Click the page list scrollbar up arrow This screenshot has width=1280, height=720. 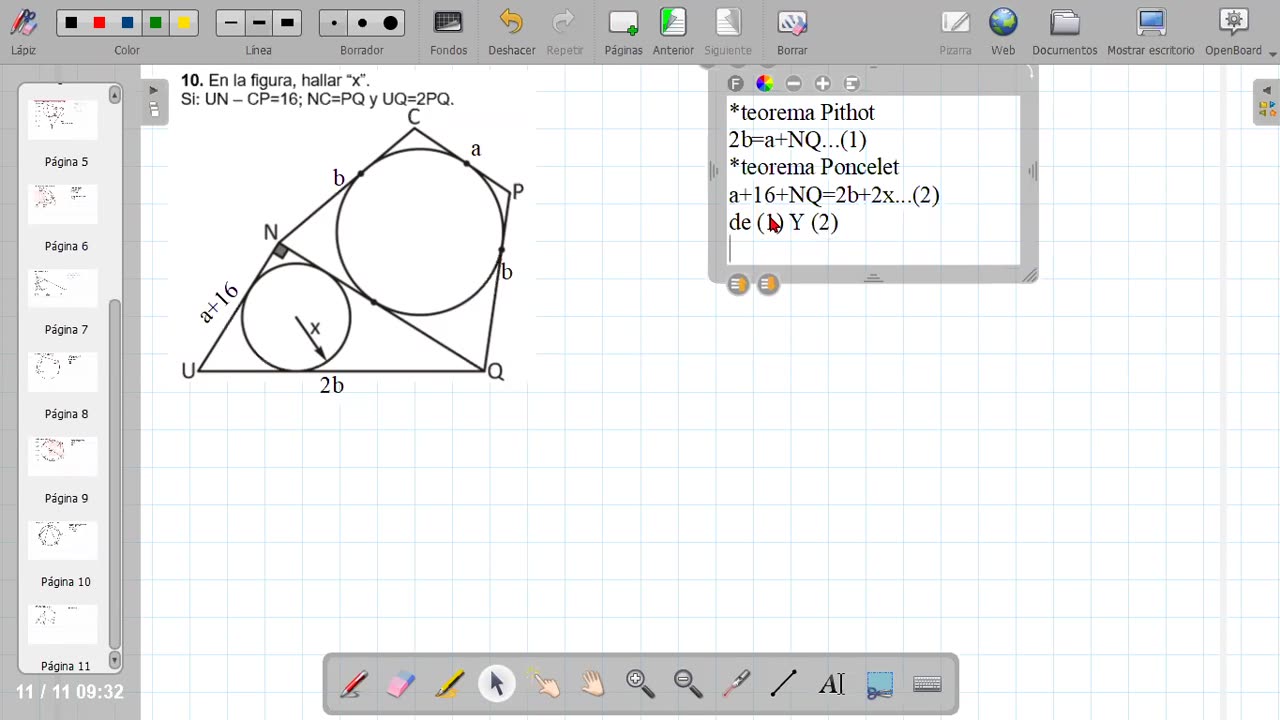tap(115, 95)
